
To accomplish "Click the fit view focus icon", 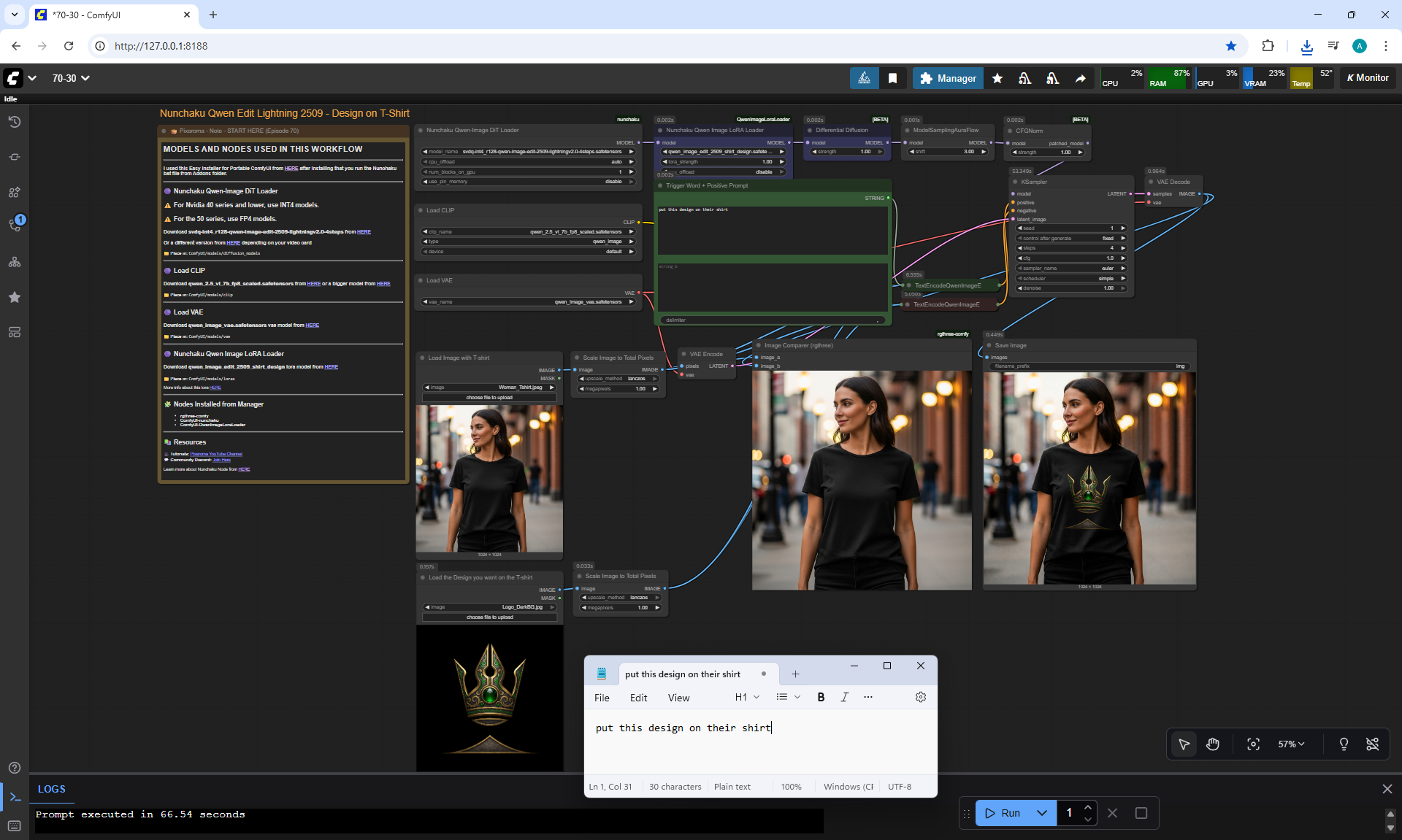I will 1253,744.
